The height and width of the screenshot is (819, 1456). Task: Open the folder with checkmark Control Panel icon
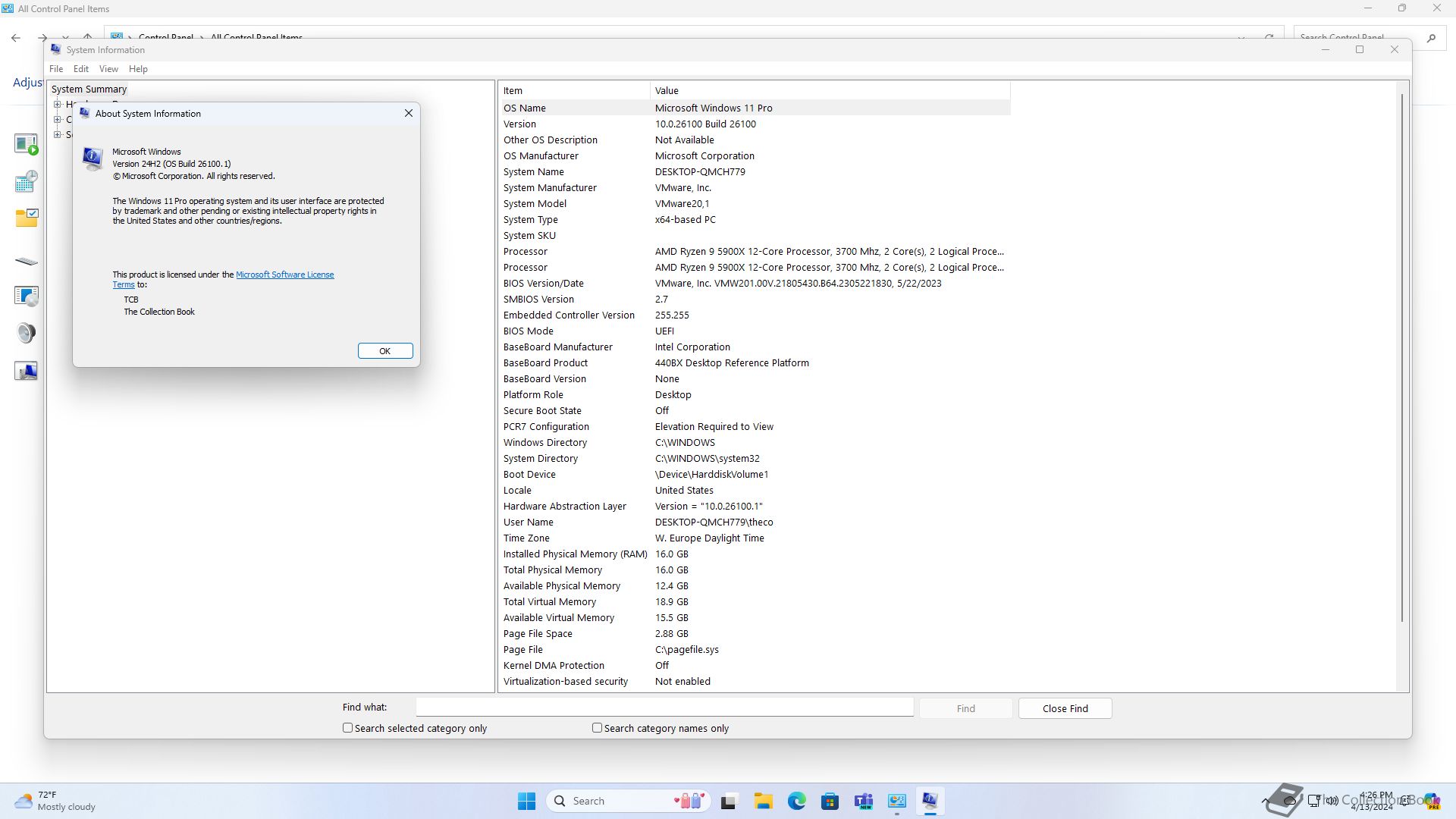pos(27,218)
